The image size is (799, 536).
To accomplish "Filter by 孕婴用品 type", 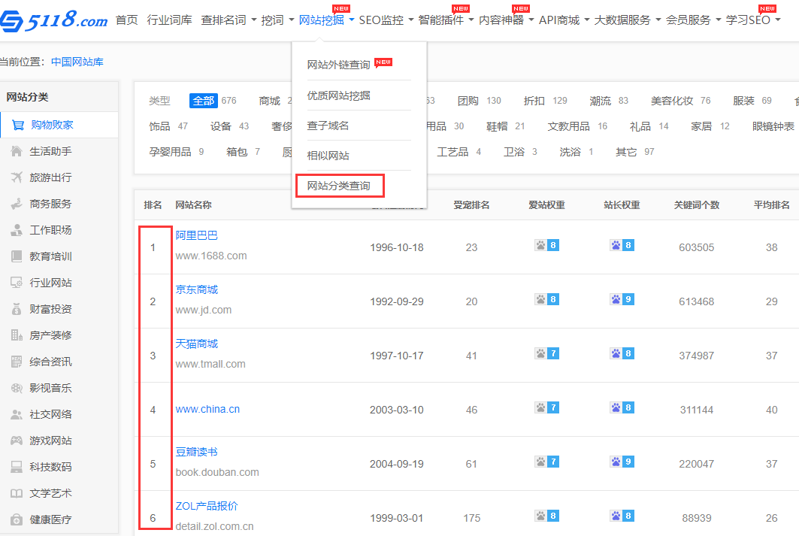I will tap(170, 151).
